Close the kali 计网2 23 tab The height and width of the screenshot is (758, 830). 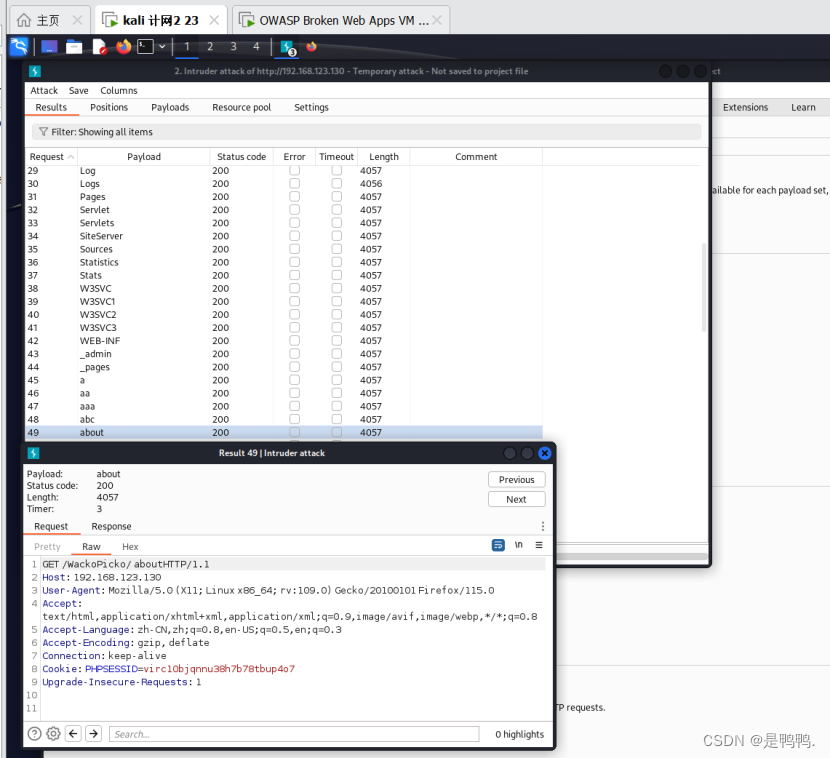[214, 20]
